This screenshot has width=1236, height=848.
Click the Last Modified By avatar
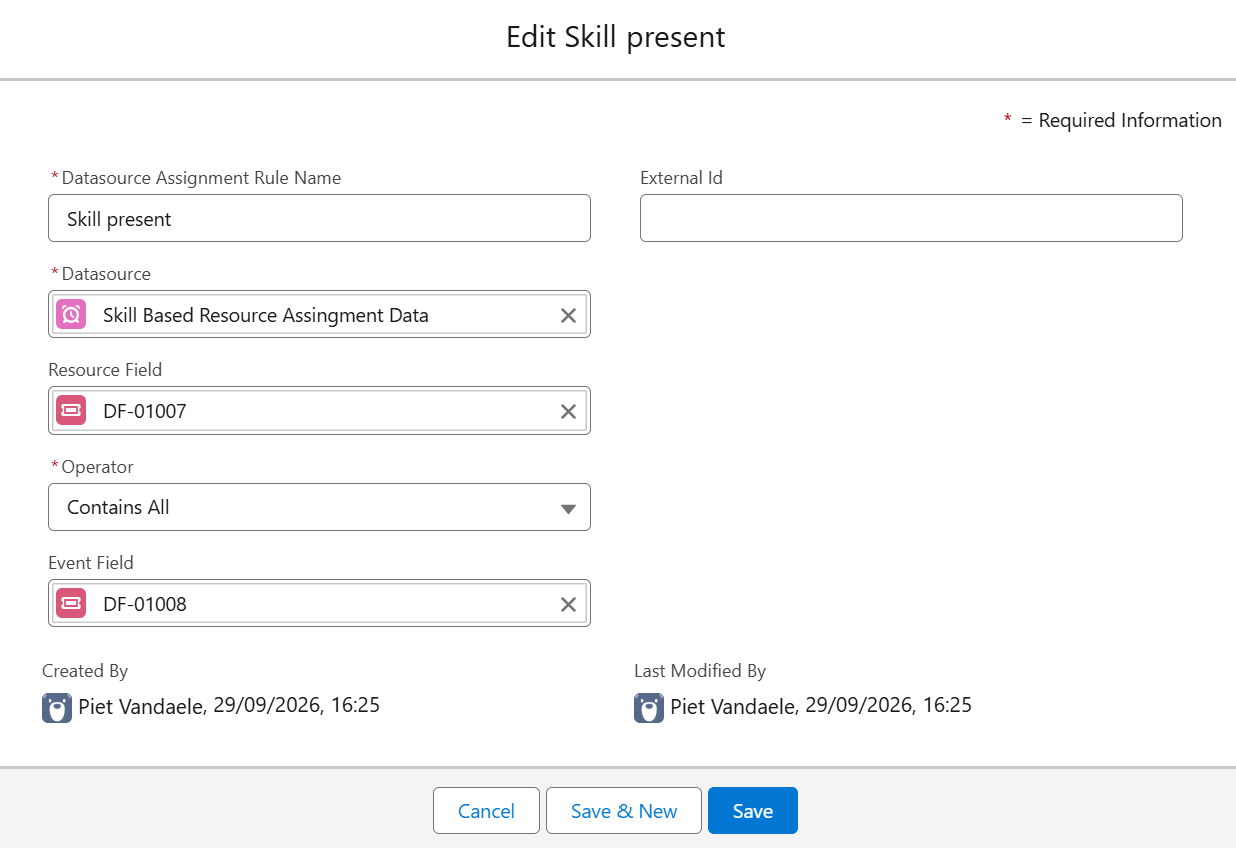[x=649, y=708]
